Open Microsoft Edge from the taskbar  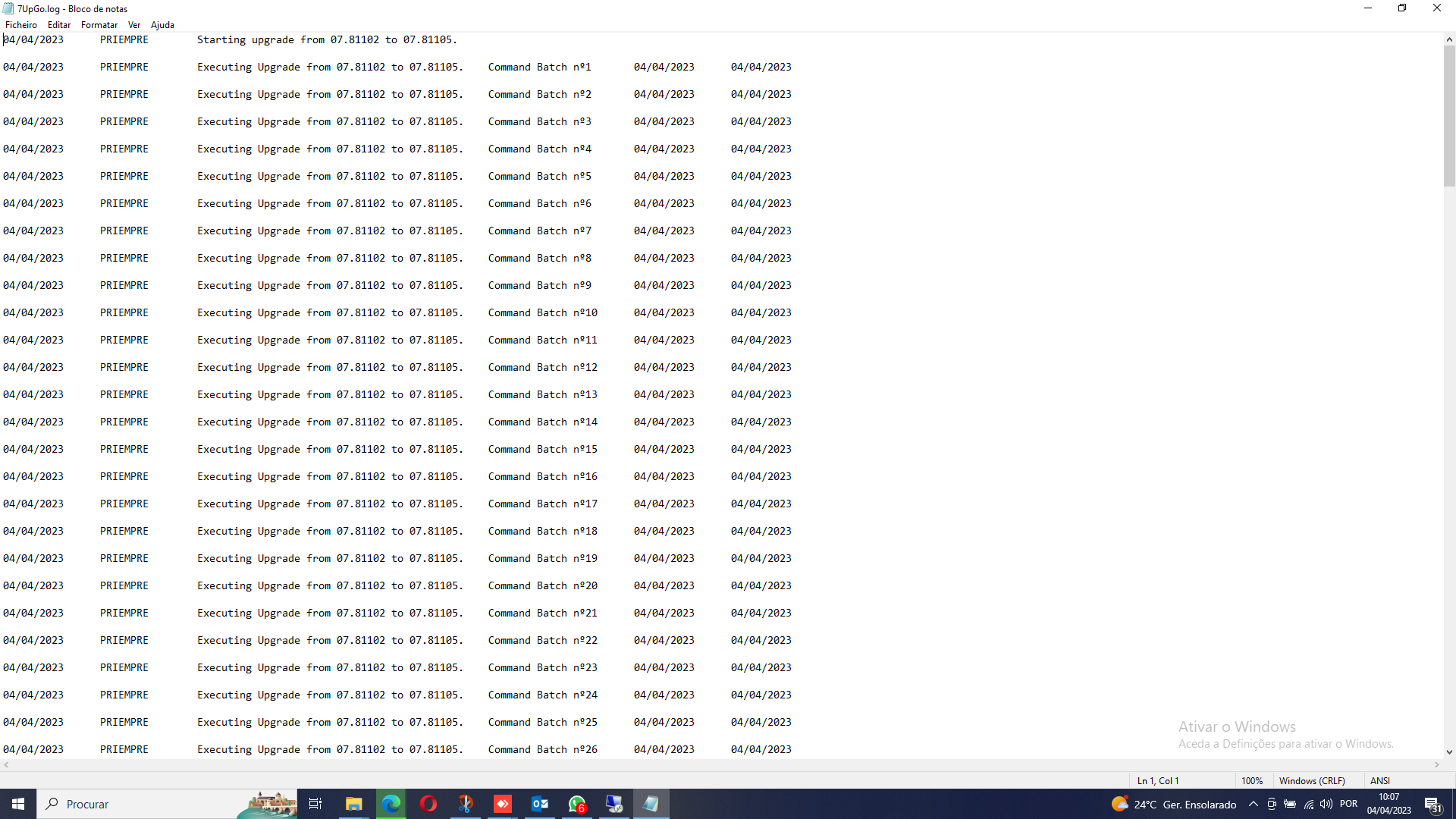click(391, 804)
